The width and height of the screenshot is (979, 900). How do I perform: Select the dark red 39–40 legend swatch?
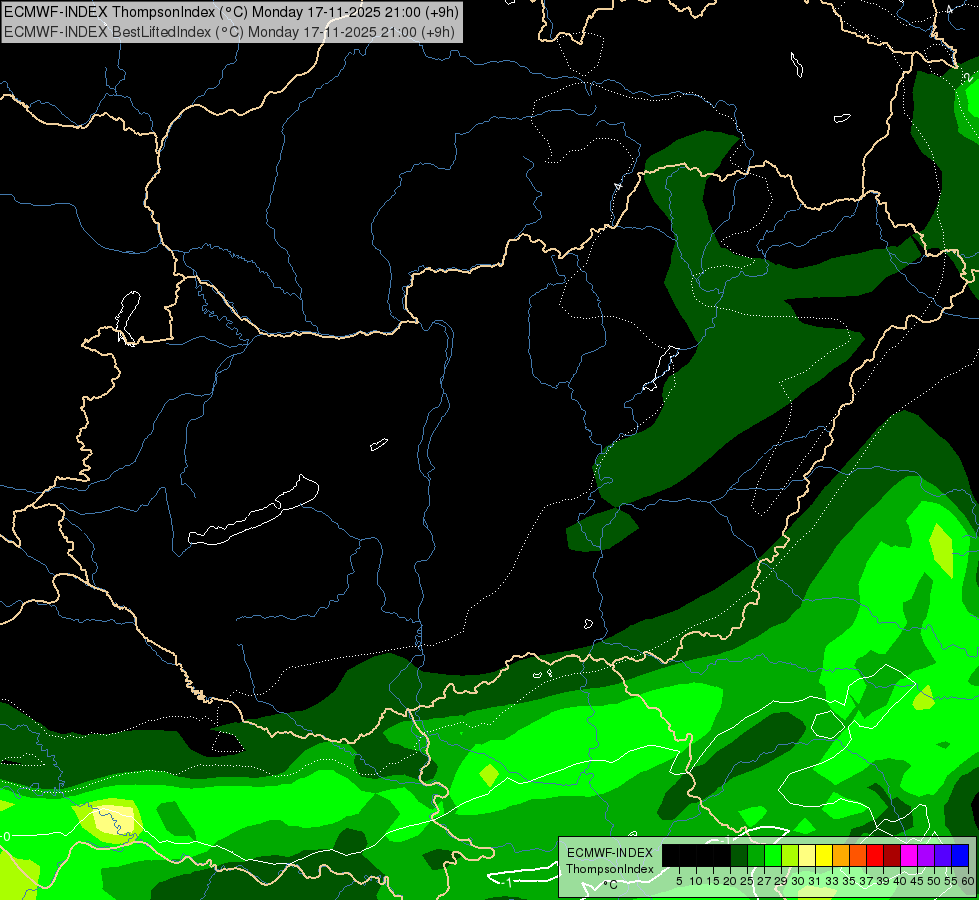pyautogui.click(x=892, y=856)
